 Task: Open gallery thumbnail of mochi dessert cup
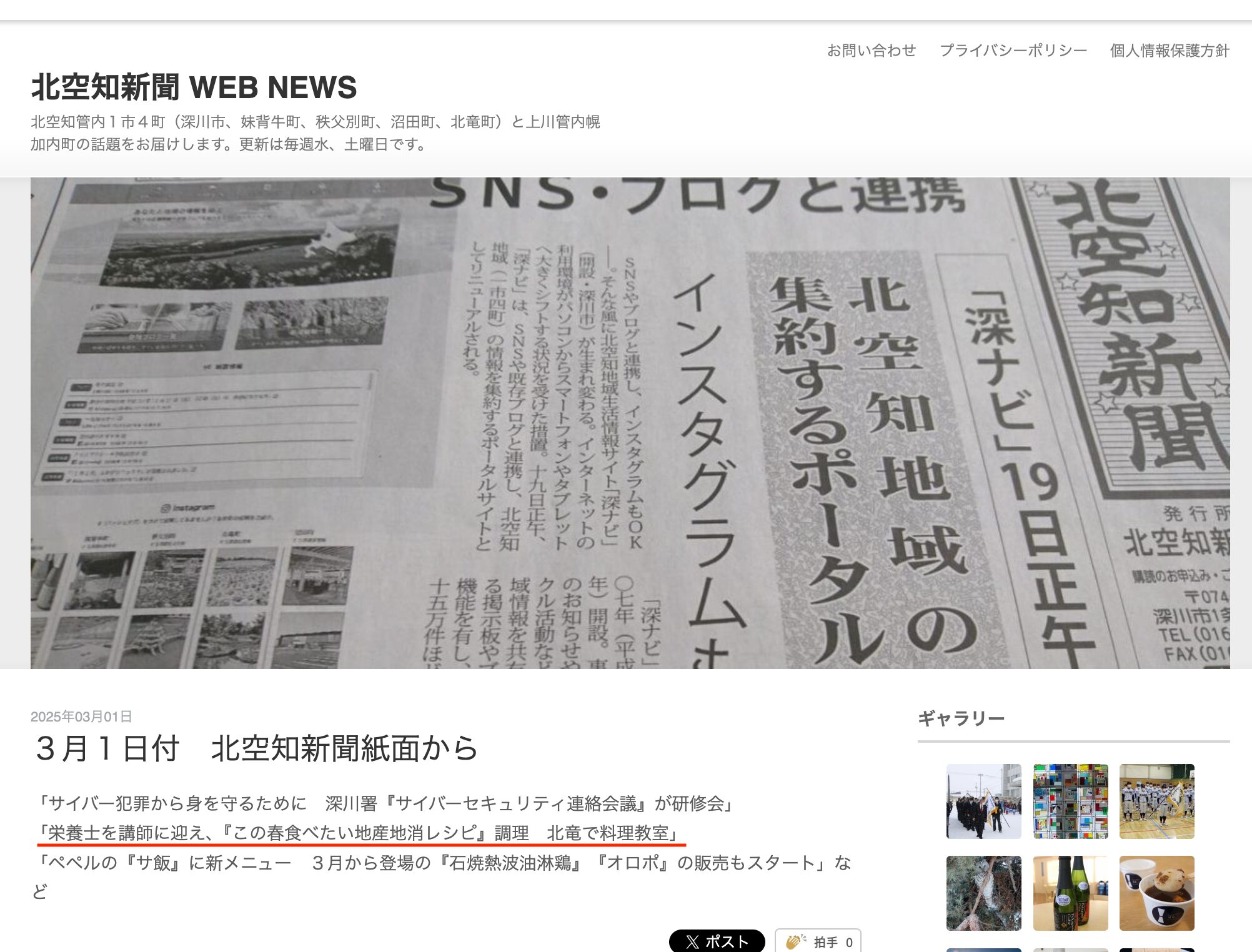1156,893
